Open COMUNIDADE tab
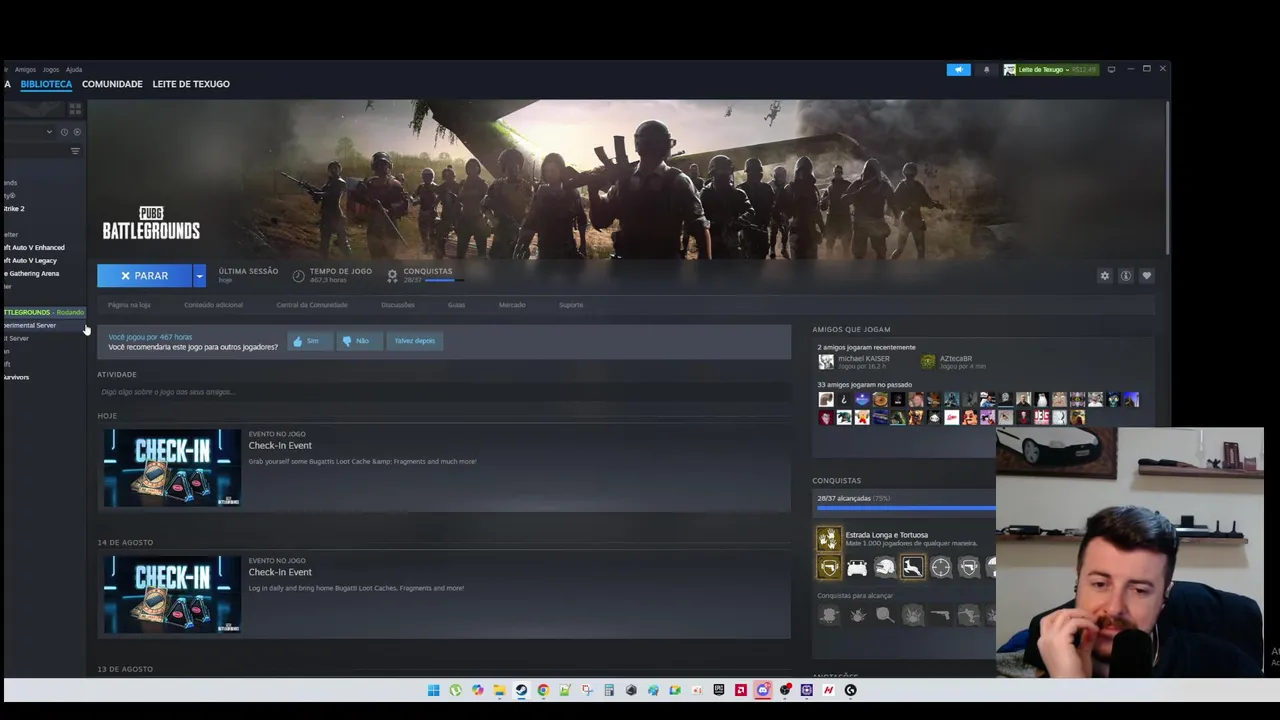 112,84
